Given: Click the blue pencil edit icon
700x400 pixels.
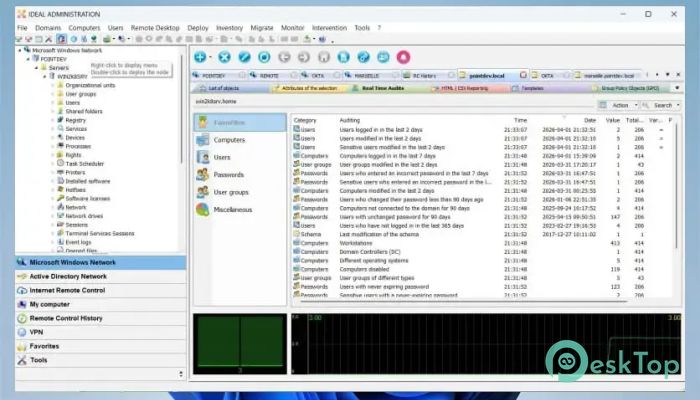Looking at the screenshot, I should (244, 57).
